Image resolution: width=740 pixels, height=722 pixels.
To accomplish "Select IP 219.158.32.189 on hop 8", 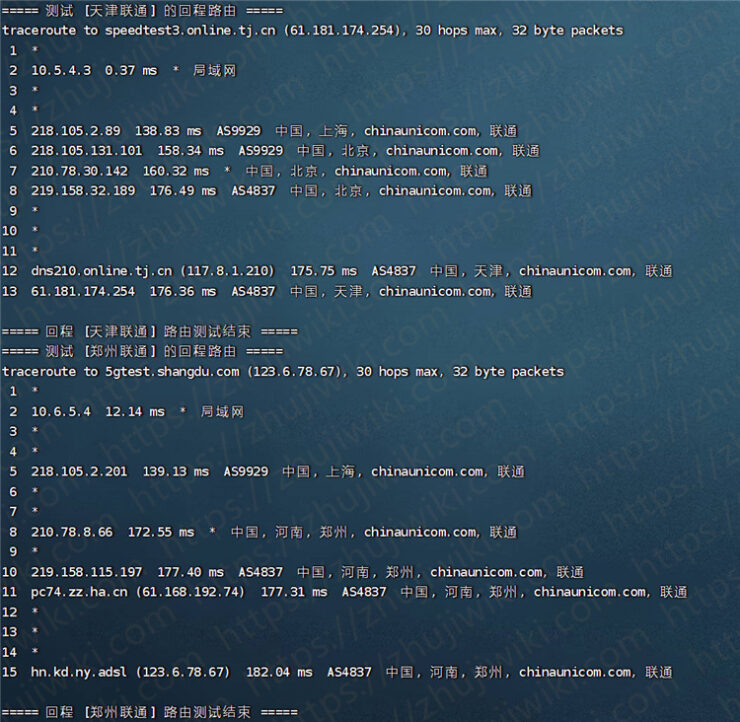I will [83, 191].
